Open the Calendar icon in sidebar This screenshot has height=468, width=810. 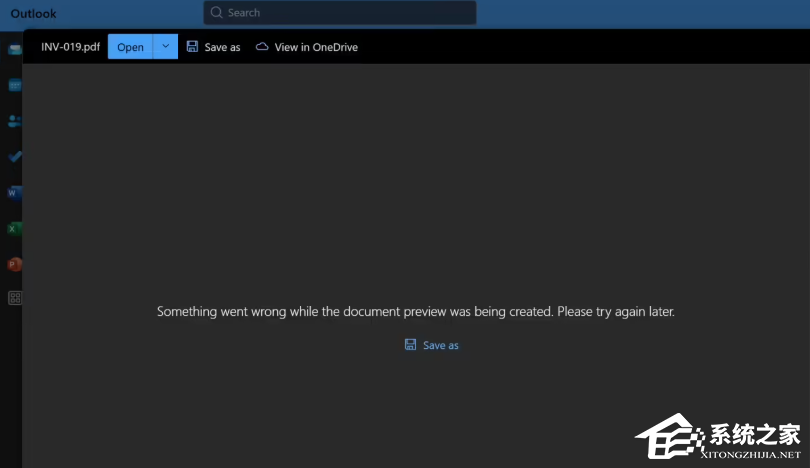click(14, 85)
